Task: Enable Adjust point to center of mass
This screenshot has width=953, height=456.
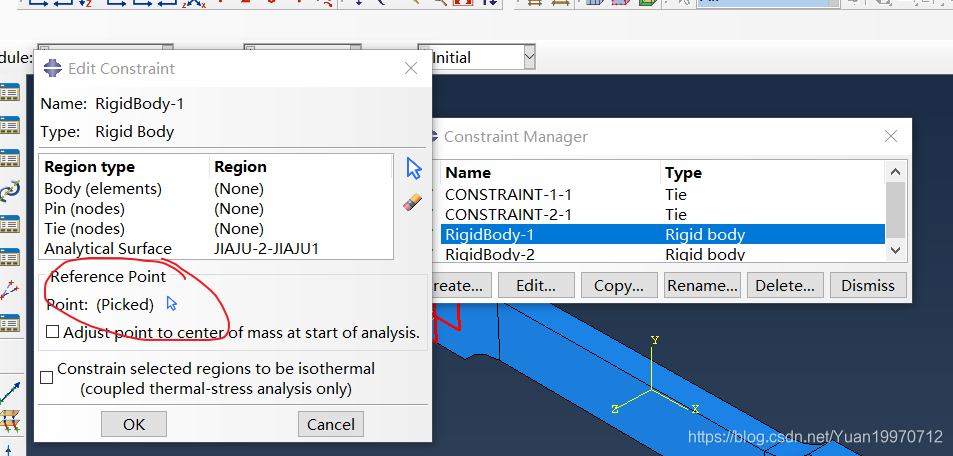Action: 53,332
